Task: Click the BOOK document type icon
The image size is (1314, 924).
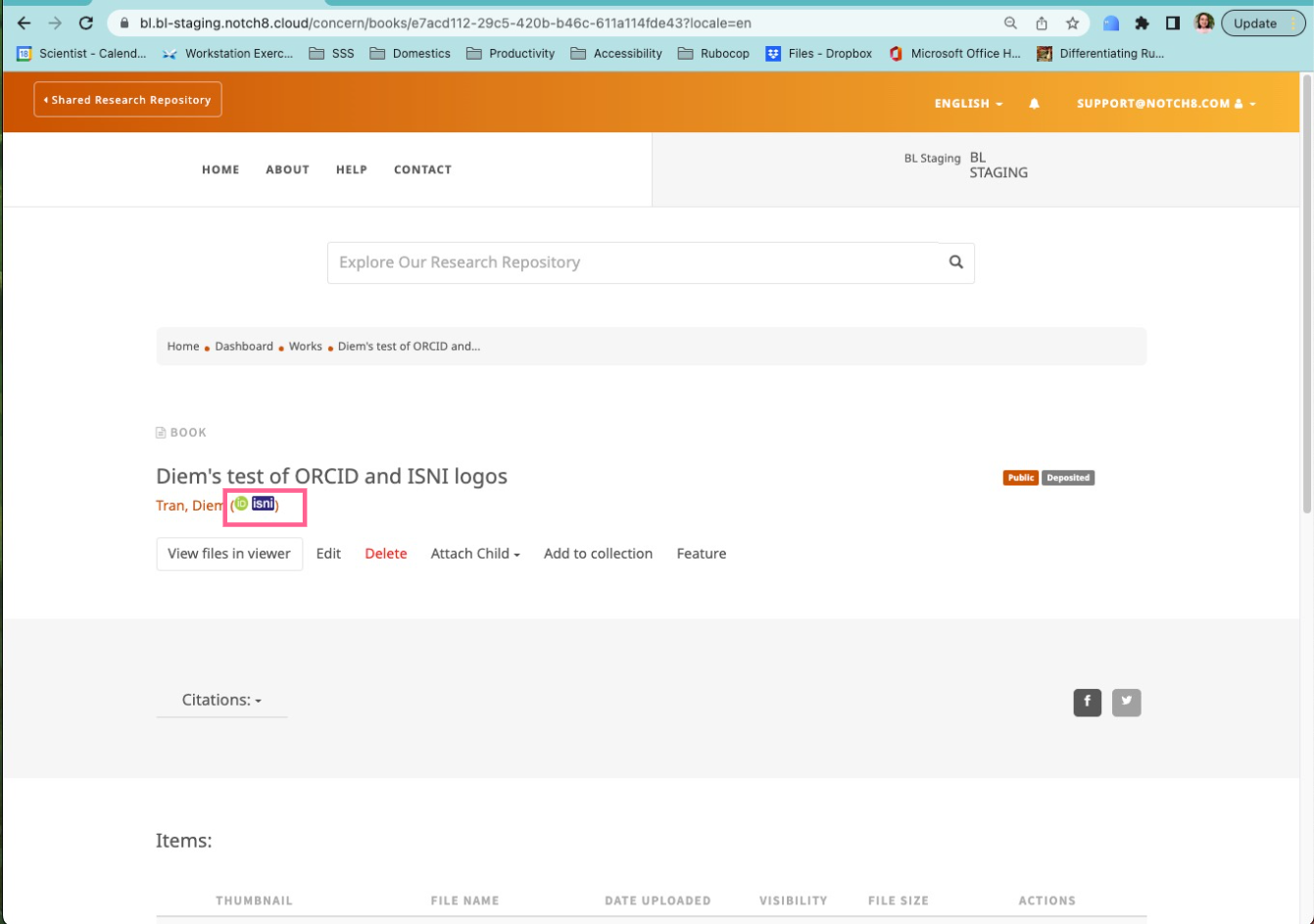Action: (160, 432)
